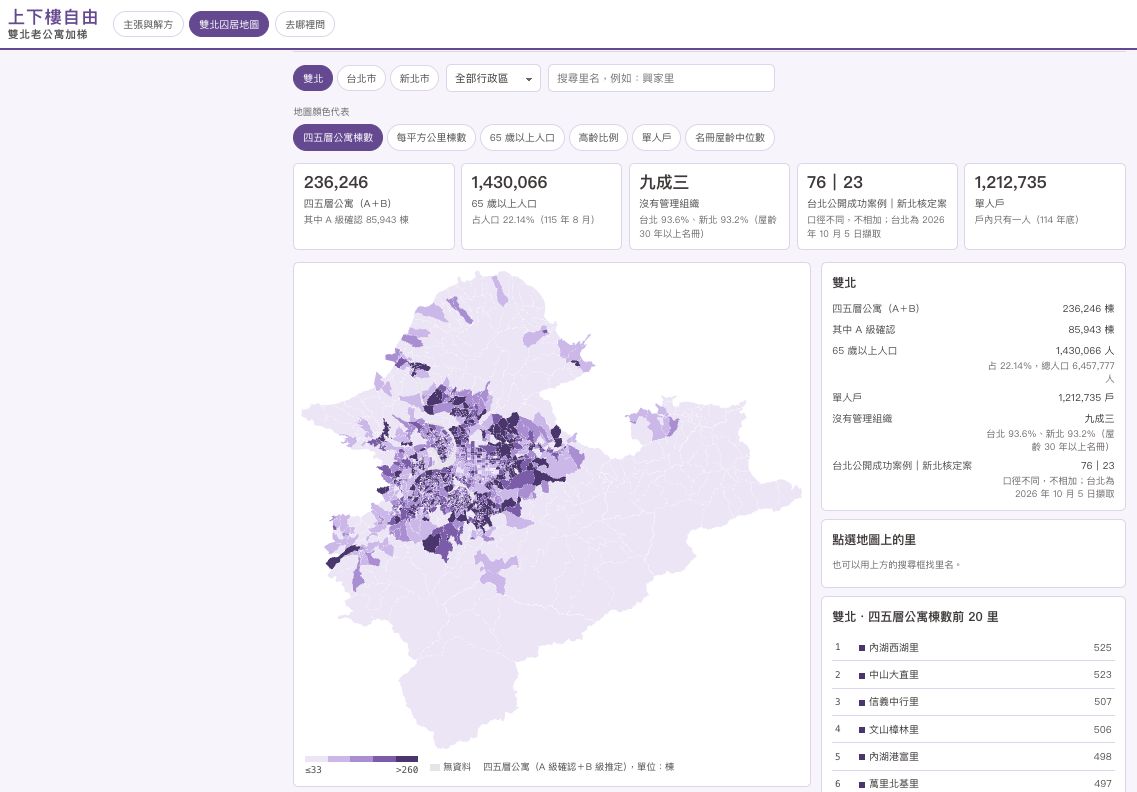This screenshot has width=1137, height=792.
Task: Color the map by 高齡比例
Action: coord(598,138)
